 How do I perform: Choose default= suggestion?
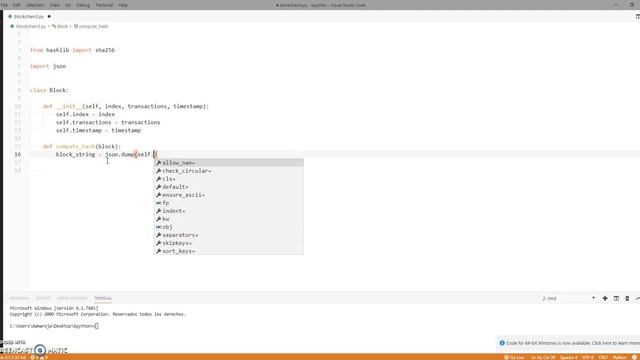[229, 187]
